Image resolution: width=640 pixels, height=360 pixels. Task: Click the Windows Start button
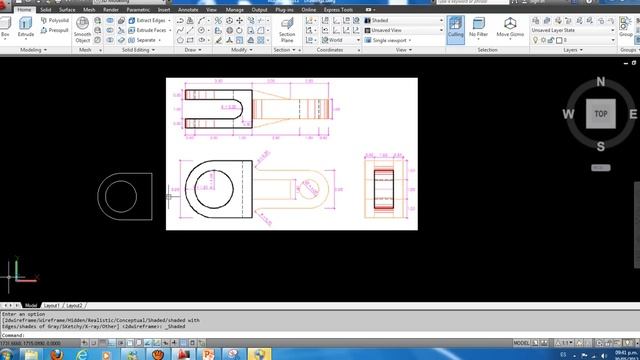point(6,355)
